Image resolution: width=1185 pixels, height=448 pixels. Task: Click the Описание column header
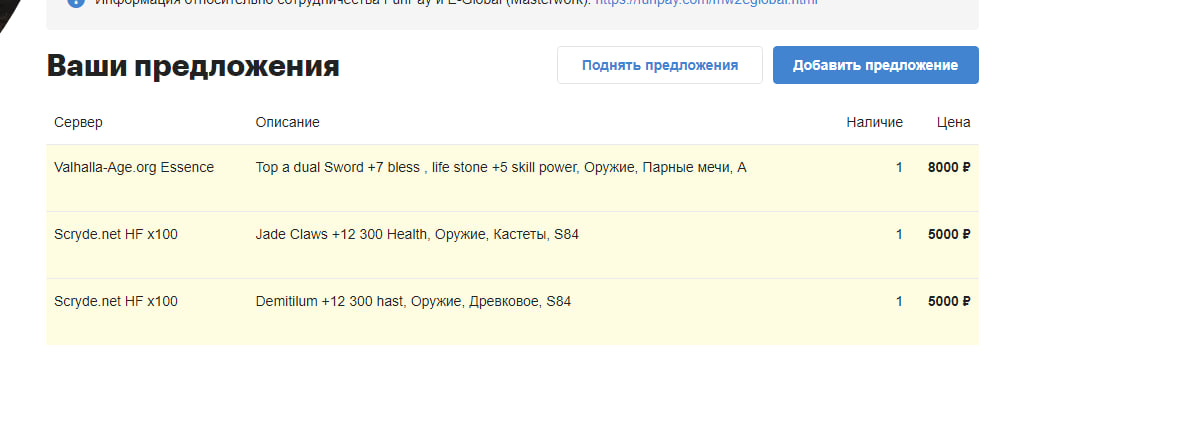pos(287,122)
